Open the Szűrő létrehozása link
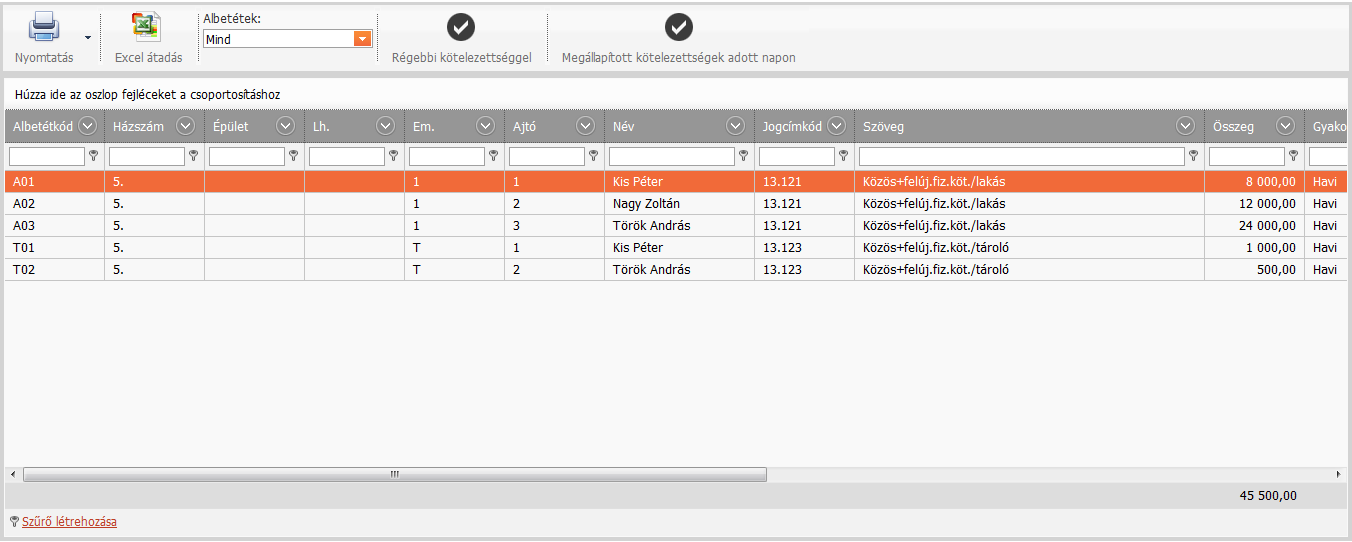The image size is (1352, 542). click(69, 522)
